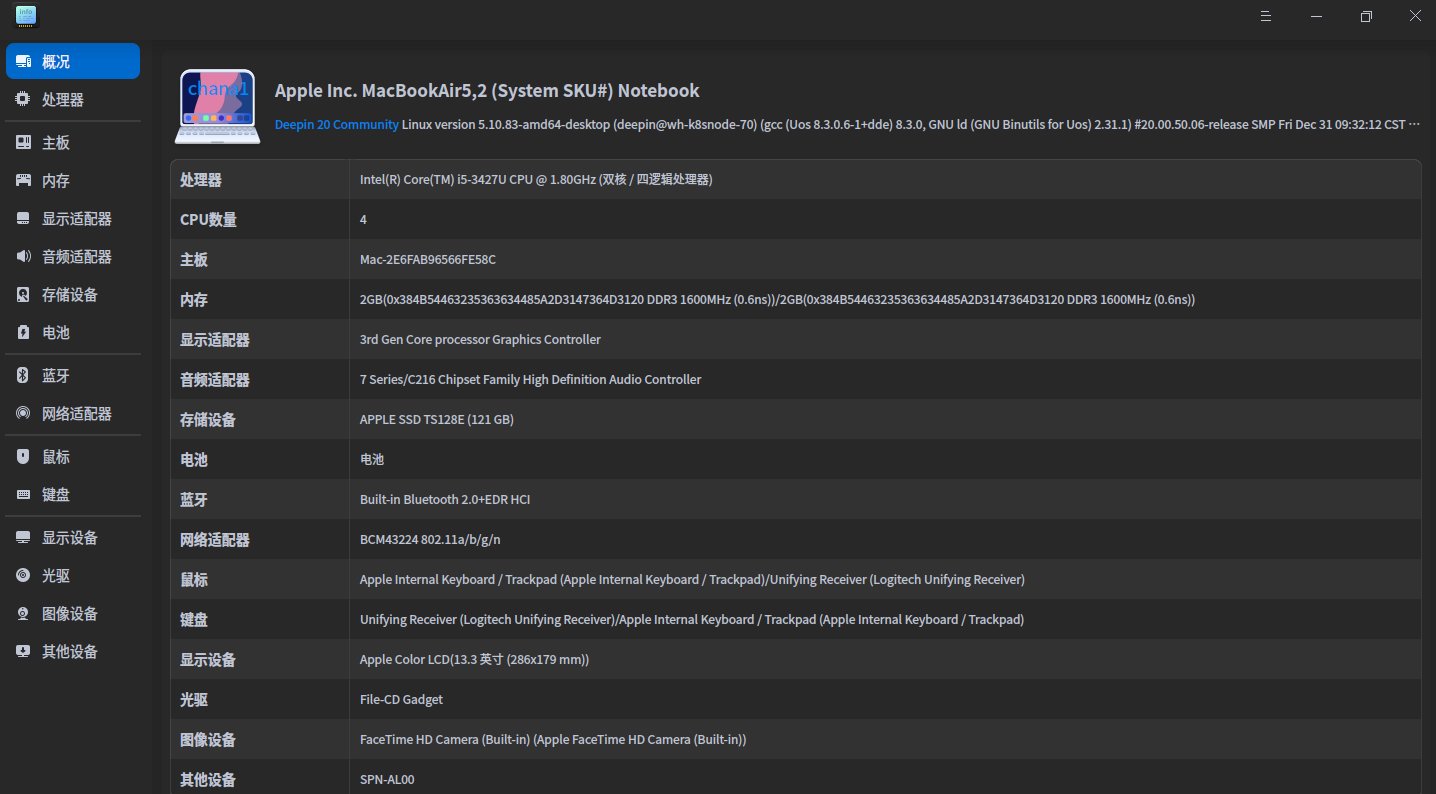Click the 光驱 disc icon in sidebar

[24, 576]
